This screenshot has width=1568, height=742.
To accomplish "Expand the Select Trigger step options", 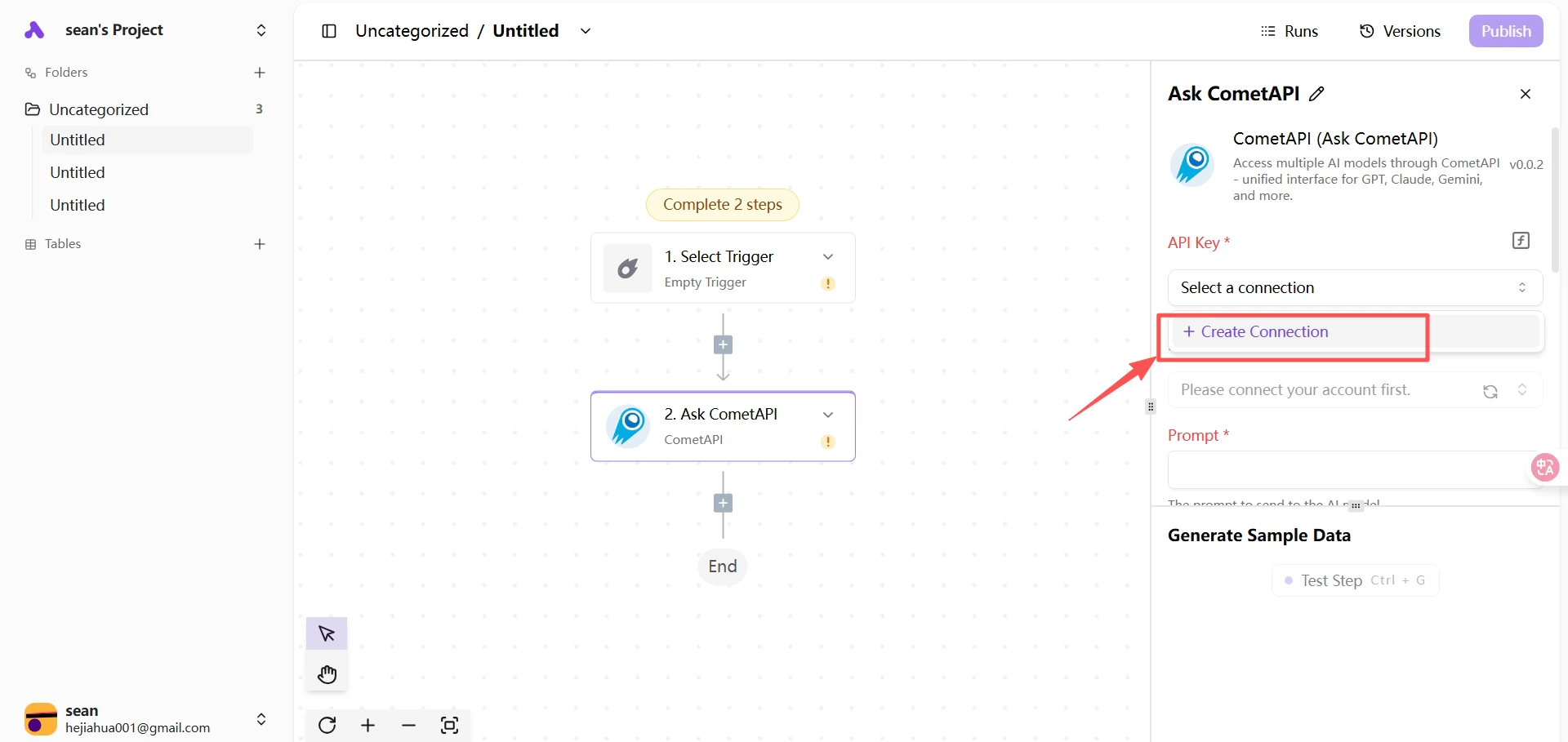I will [x=828, y=256].
